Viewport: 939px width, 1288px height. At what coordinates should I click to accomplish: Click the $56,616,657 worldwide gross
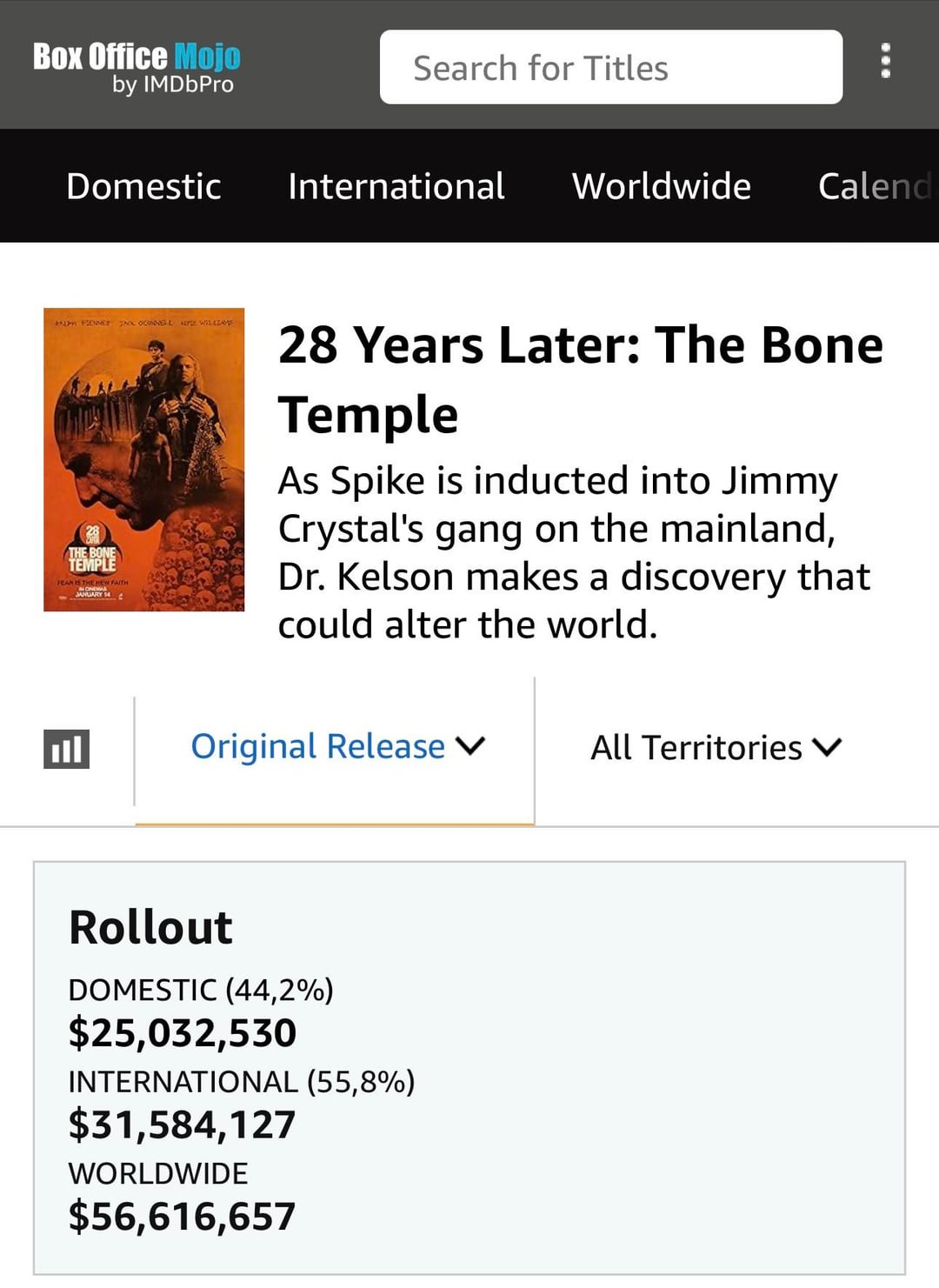[183, 1216]
